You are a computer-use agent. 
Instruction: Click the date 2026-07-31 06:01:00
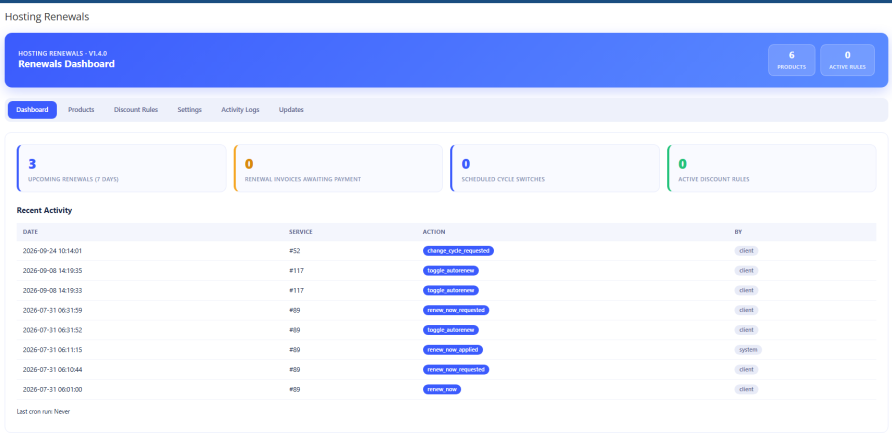click(52, 389)
